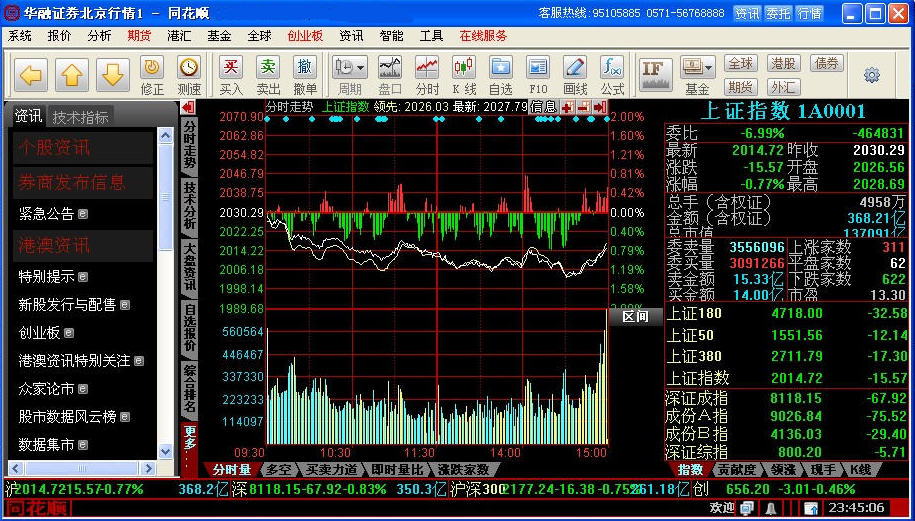Open the 分析 menu
The image size is (915, 521).
99,36
